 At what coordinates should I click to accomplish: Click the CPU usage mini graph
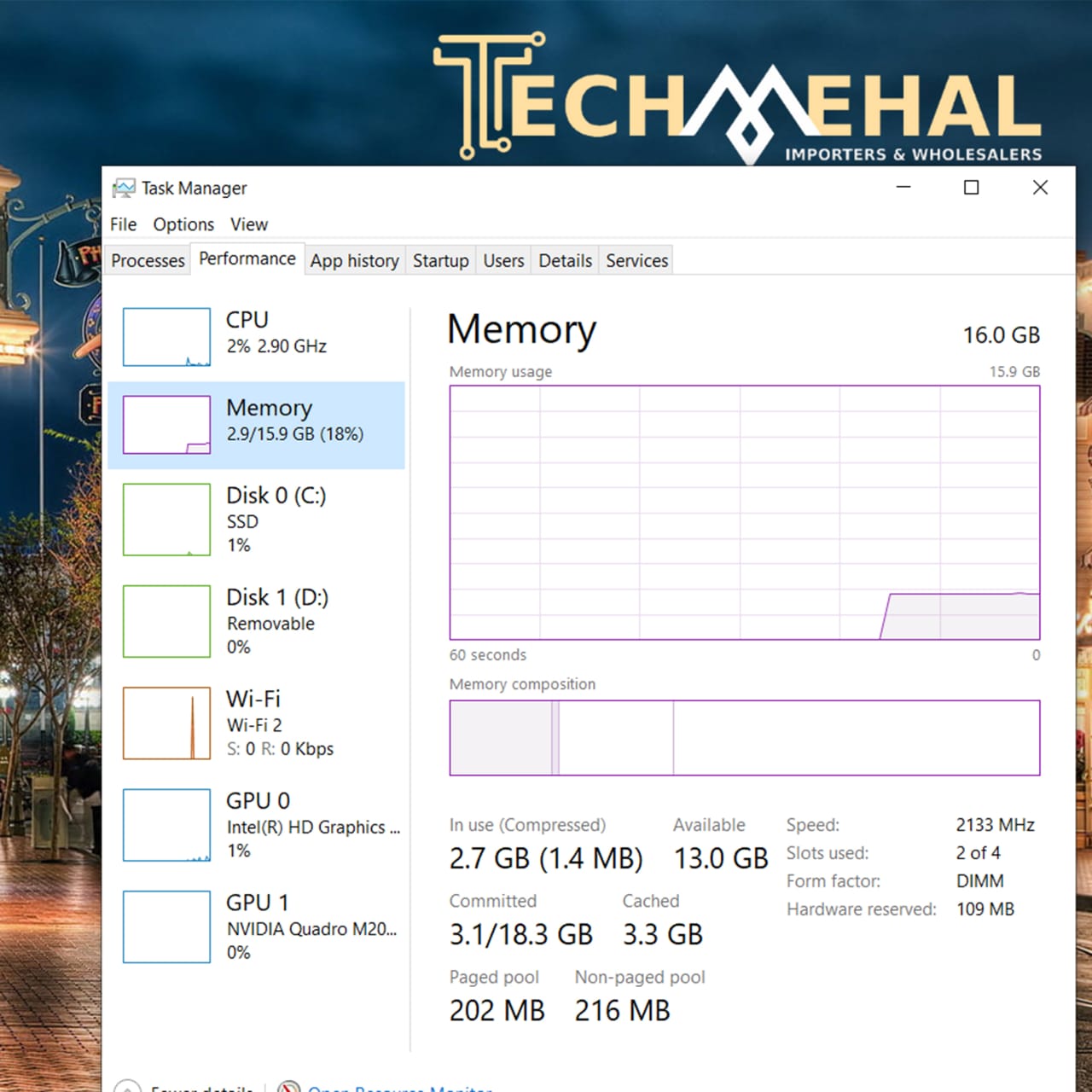pos(166,337)
